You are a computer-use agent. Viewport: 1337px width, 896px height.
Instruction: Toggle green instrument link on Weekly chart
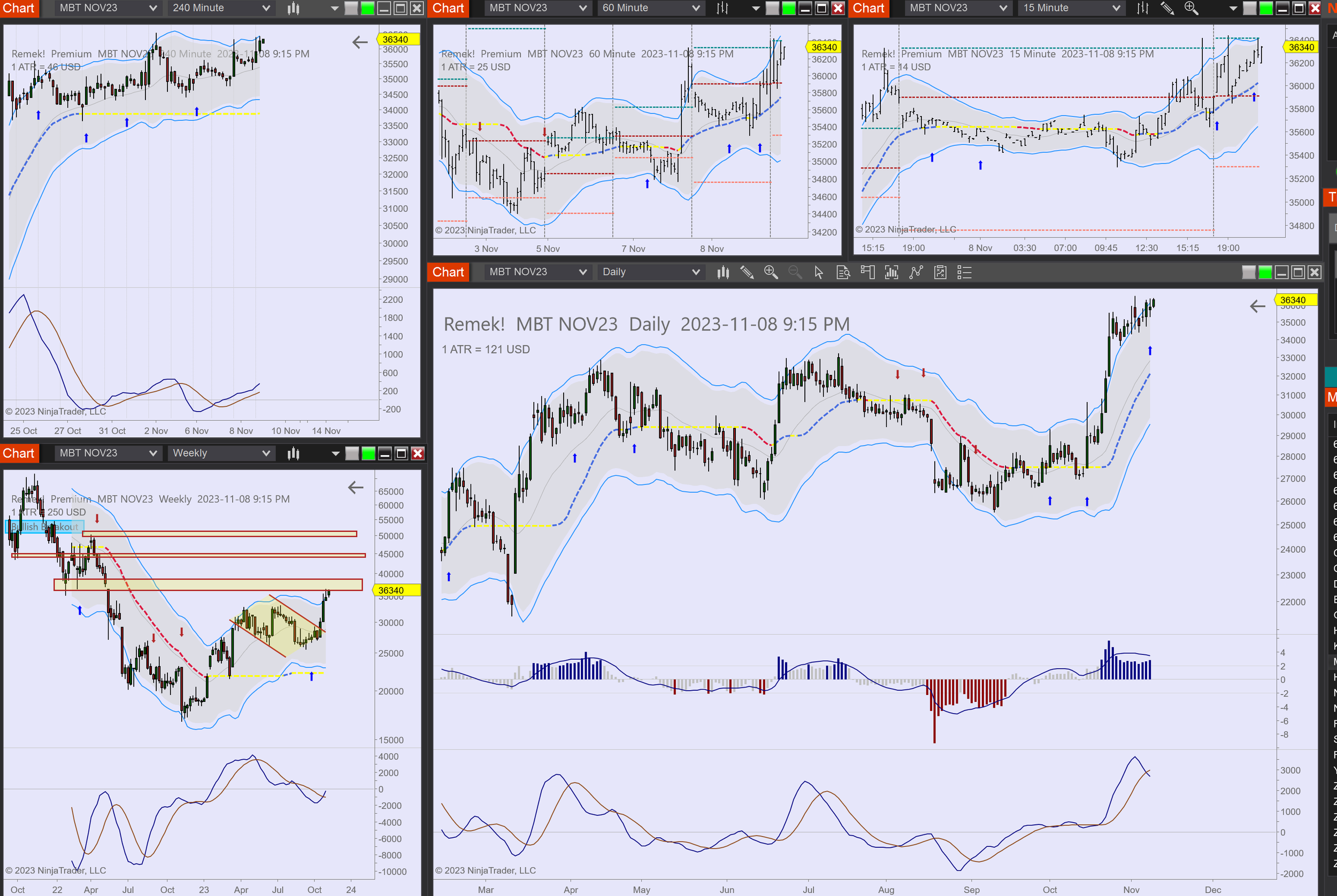click(368, 454)
